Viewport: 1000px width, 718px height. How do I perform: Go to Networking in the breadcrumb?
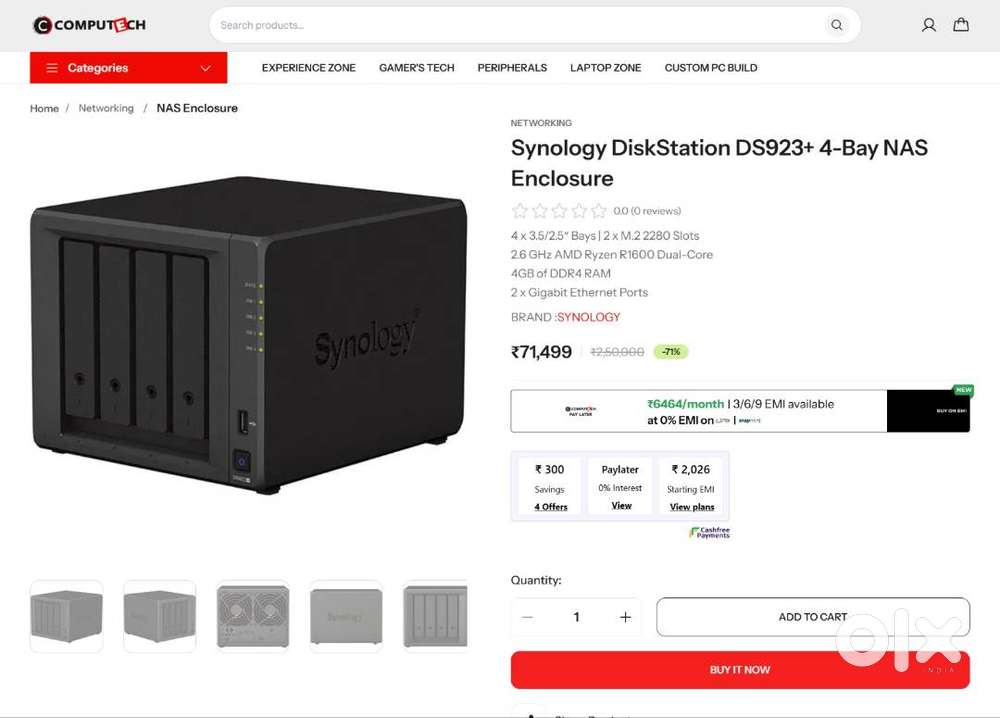pos(106,108)
